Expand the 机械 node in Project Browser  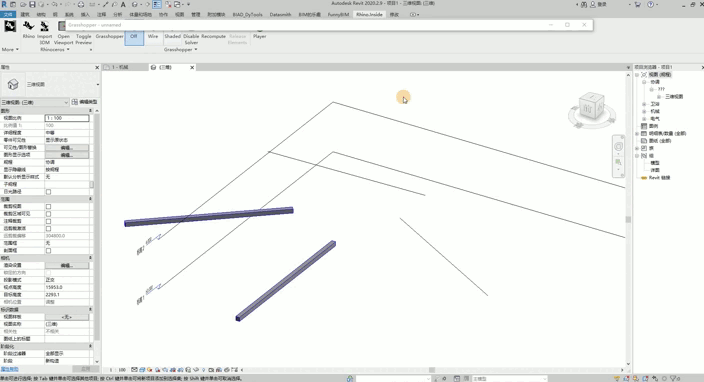(x=644, y=111)
